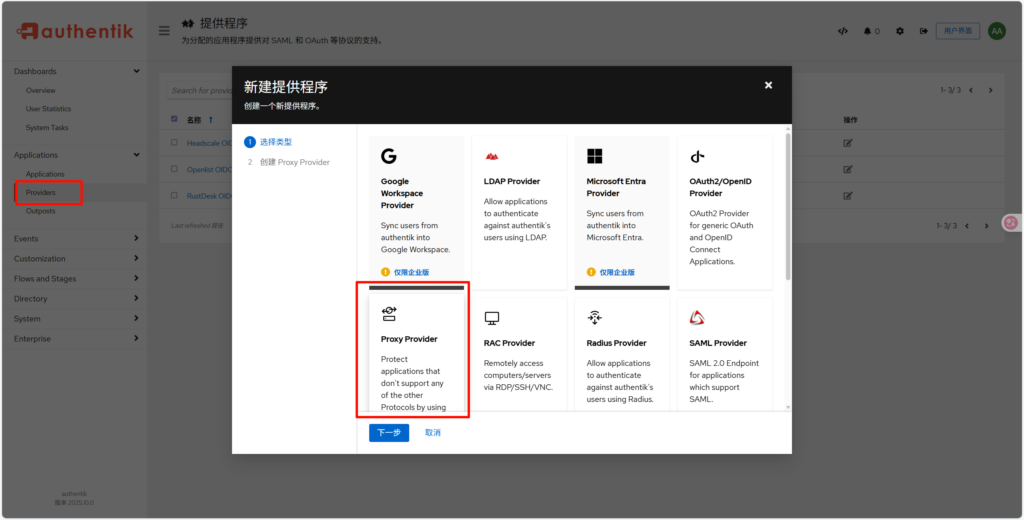Close the new provider dialog
Viewport: 1024px width, 520px height.
click(769, 85)
